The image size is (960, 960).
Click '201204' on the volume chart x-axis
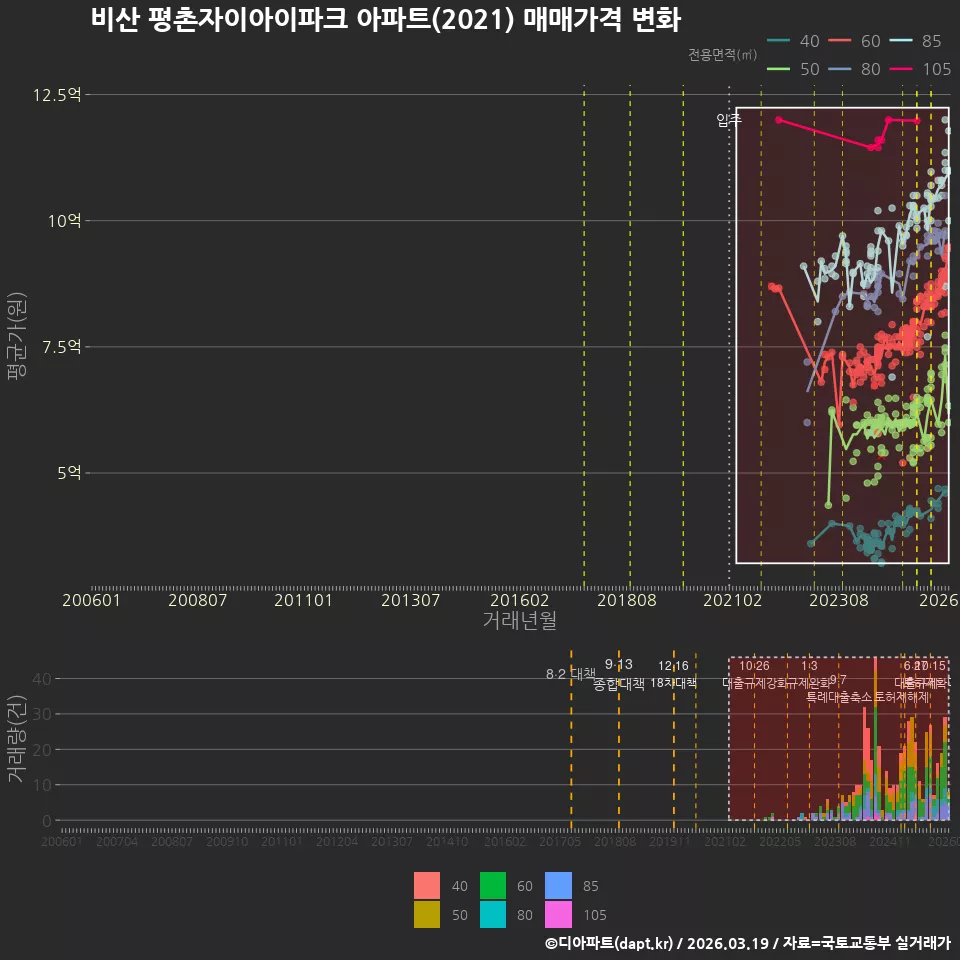[x=337, y=842]
